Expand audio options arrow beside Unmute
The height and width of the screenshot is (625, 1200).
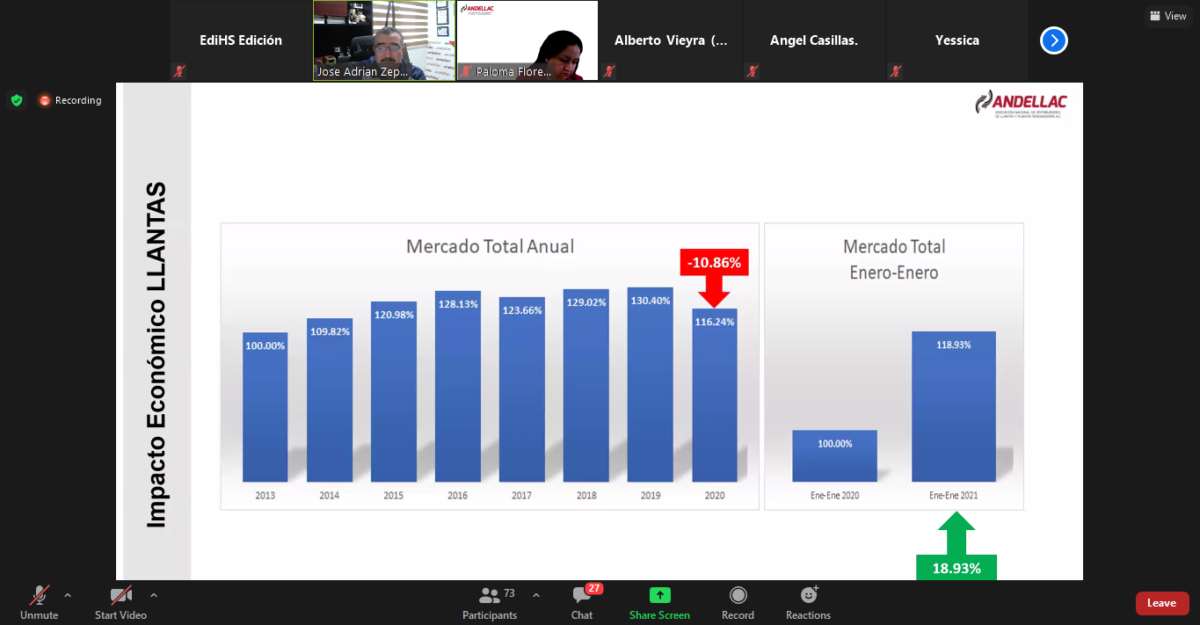pyautogui.click(x=68, y=594)
